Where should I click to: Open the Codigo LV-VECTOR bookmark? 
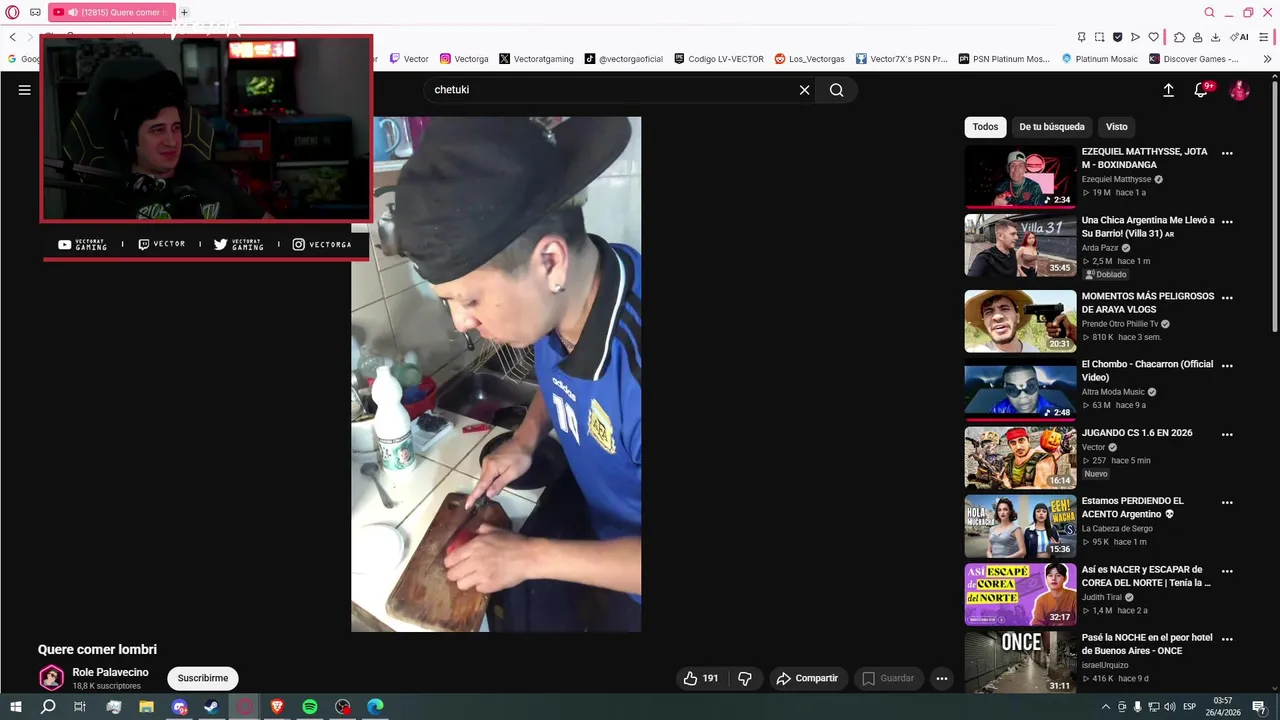pyautogui.click(x=719, y=59)
